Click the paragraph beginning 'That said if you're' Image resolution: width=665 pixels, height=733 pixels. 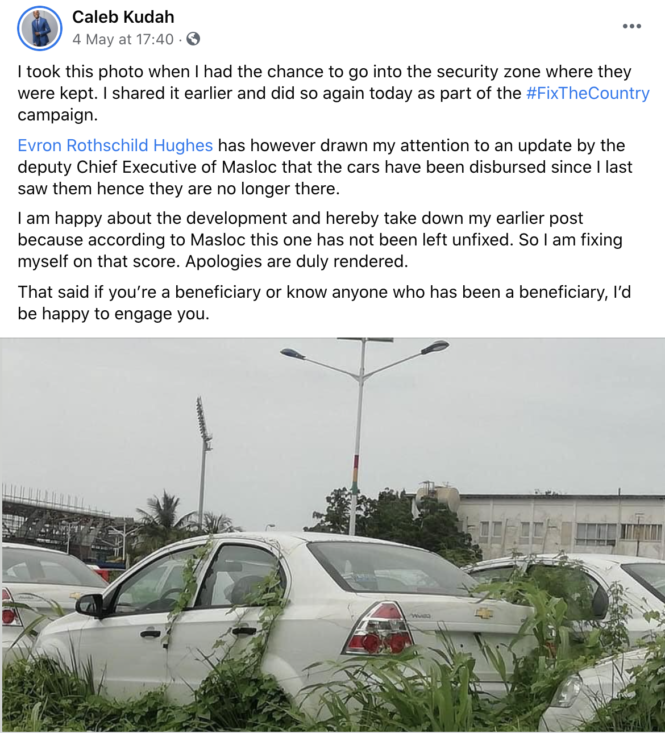324,302
